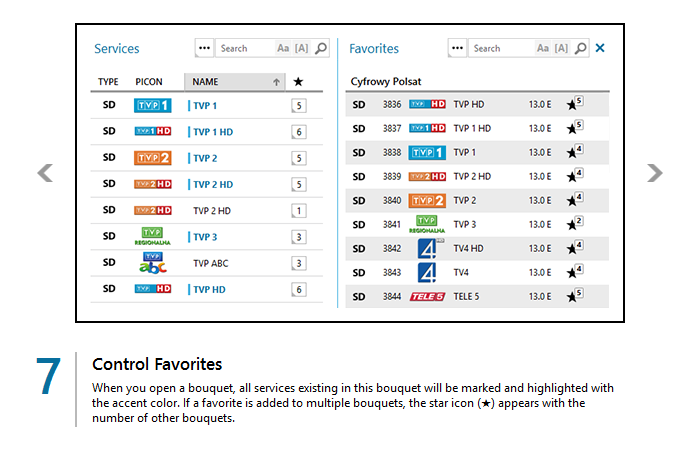The width and height of the screenshot is (700, 450).
Task: Go to the previous slide arrow
Action: [45, 173]
